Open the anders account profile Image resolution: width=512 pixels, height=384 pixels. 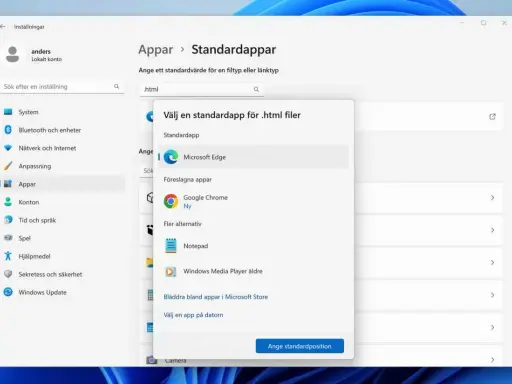tap(33, 55)
